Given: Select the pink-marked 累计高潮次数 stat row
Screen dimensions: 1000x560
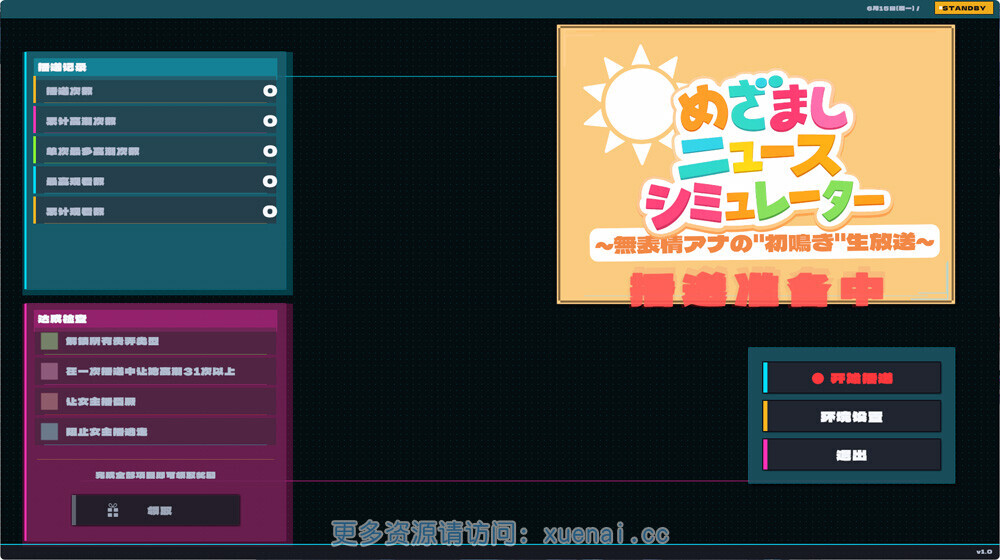Looking at the screenshot, I should pos(156,121).
